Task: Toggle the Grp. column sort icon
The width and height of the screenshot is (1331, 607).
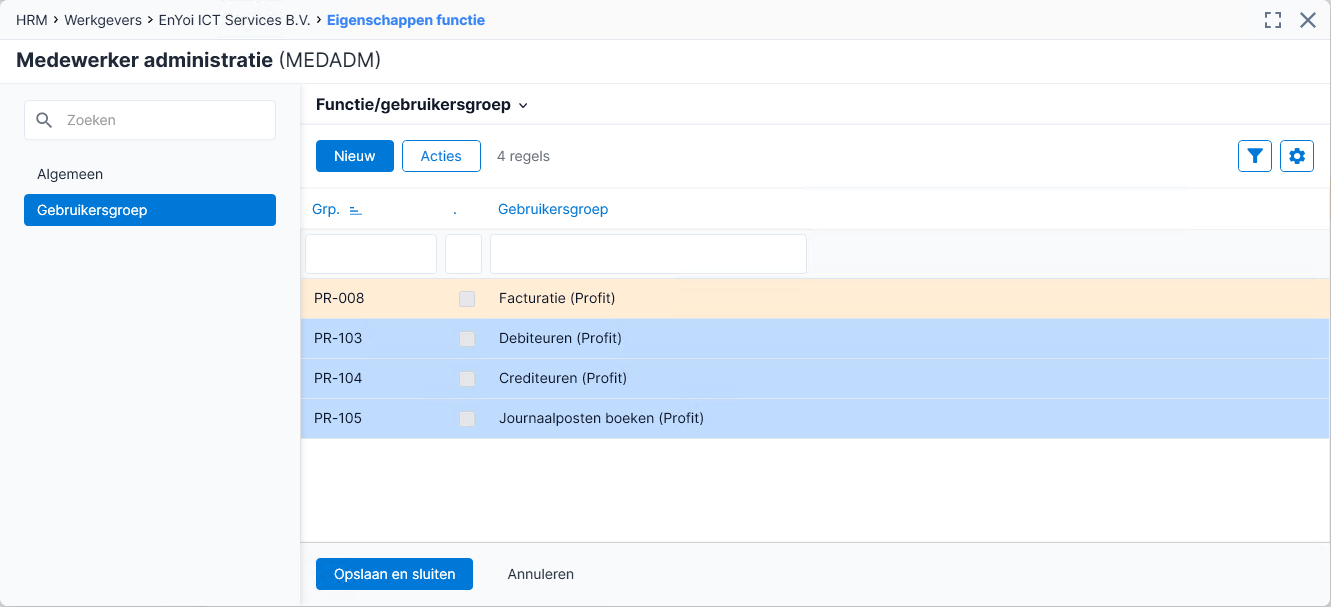Action: [x=355, y=210]
